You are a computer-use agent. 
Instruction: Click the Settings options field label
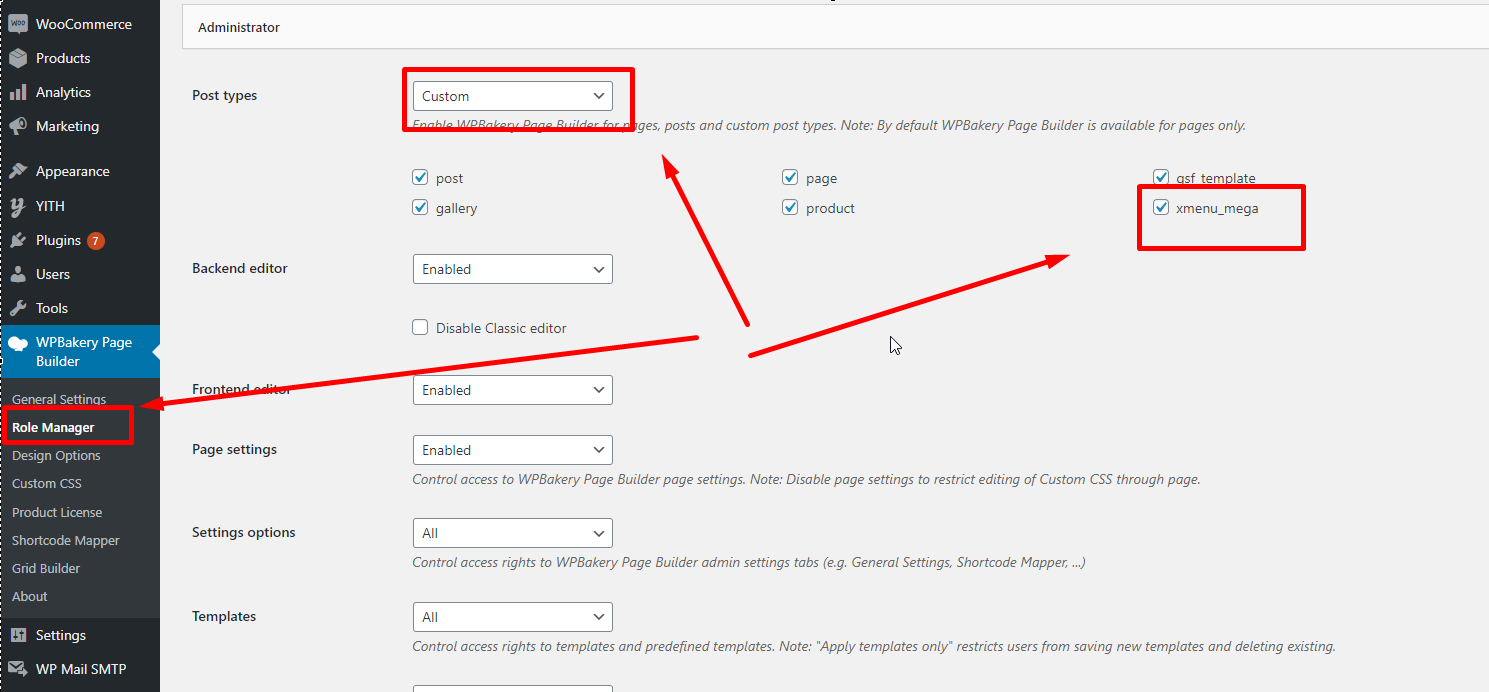click(244, 532)
